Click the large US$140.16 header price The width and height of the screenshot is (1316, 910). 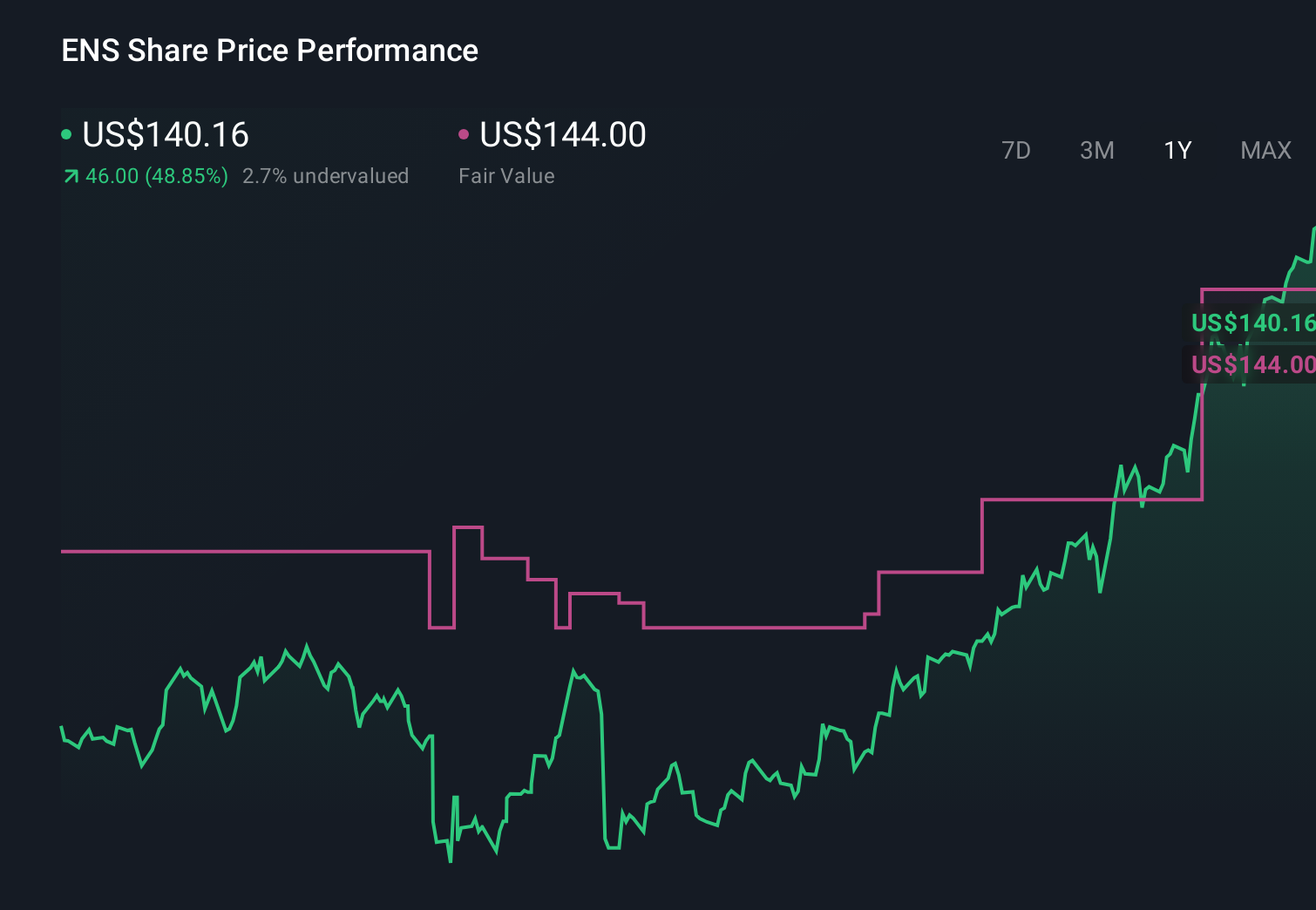click(x=166, y=134)
